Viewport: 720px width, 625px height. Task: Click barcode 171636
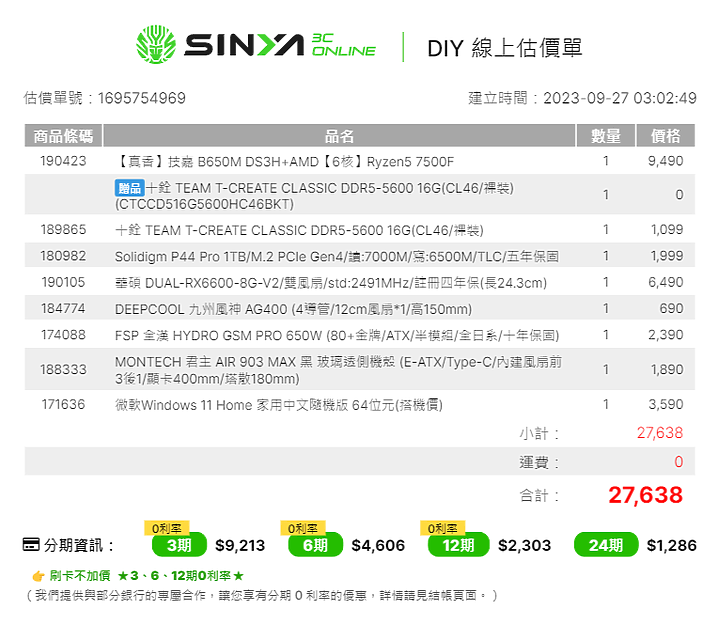pos(63,405)
